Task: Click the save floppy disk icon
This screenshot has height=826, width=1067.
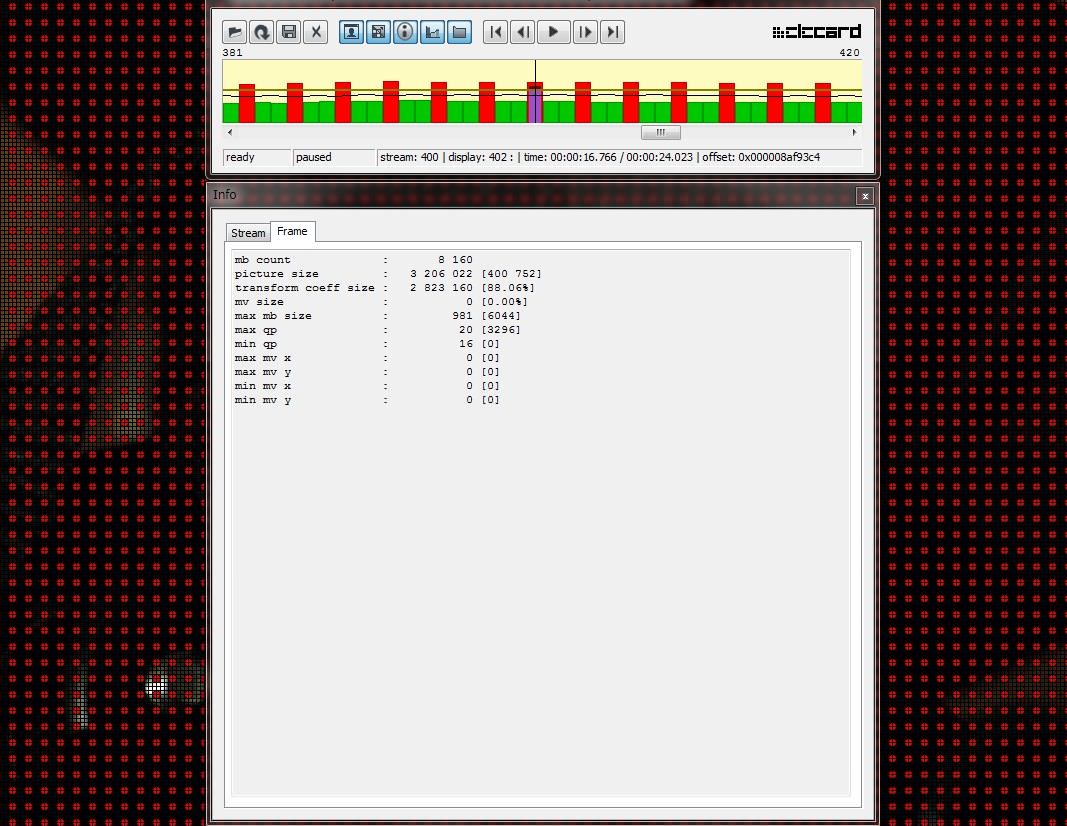Action: [288, 32]
